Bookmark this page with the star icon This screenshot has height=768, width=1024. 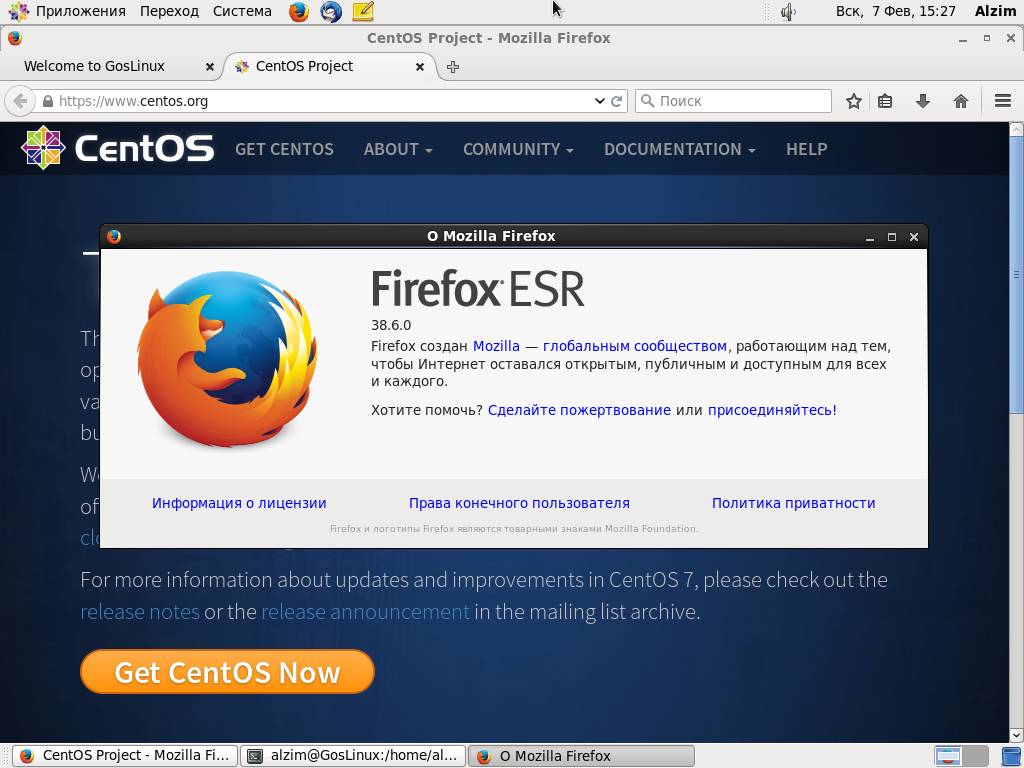click(854, 101)
